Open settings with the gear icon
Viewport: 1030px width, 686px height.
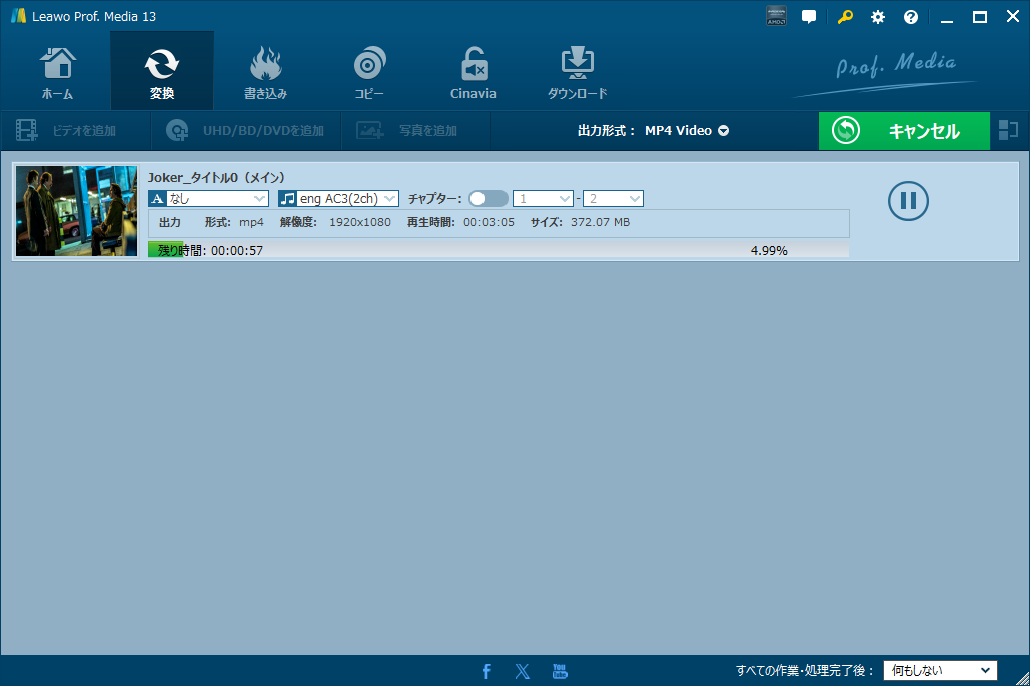click(878, 17)
